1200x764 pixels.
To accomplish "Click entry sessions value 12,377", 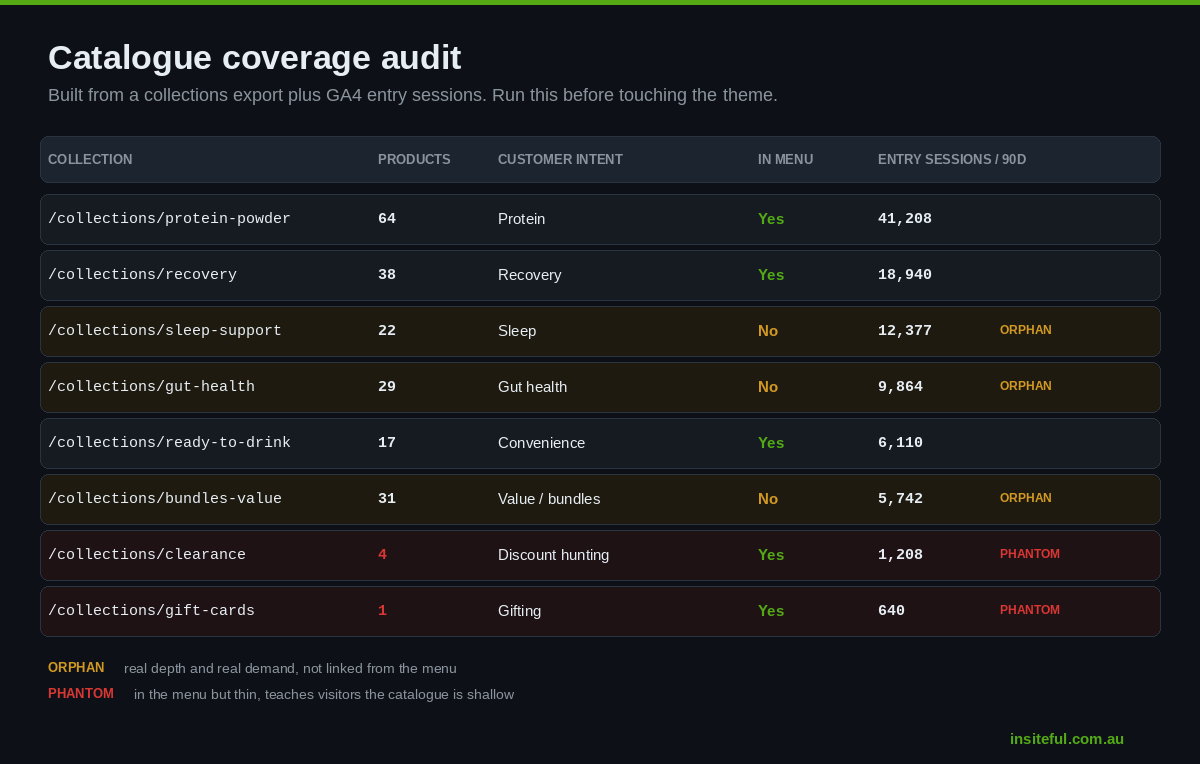I will coord(905,331).
